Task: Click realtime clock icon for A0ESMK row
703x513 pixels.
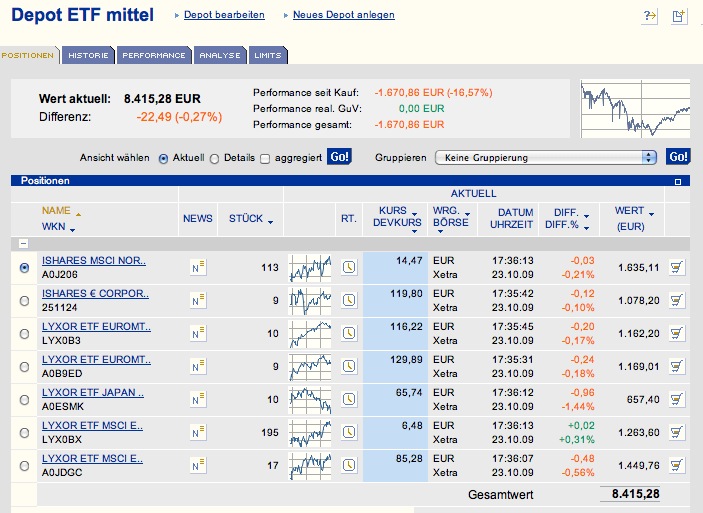Action: 349,399
